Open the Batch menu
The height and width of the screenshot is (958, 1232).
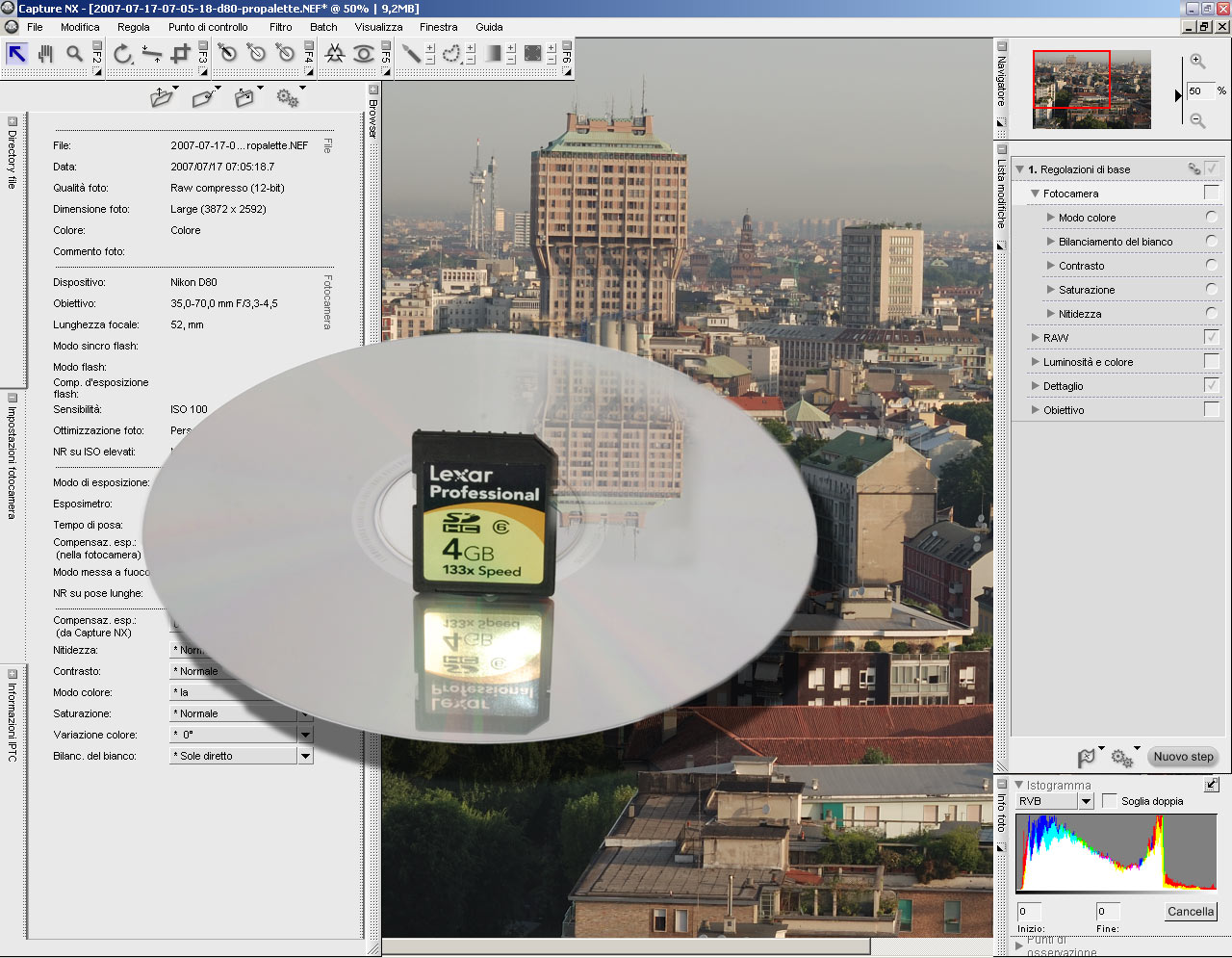click(323, 27)
